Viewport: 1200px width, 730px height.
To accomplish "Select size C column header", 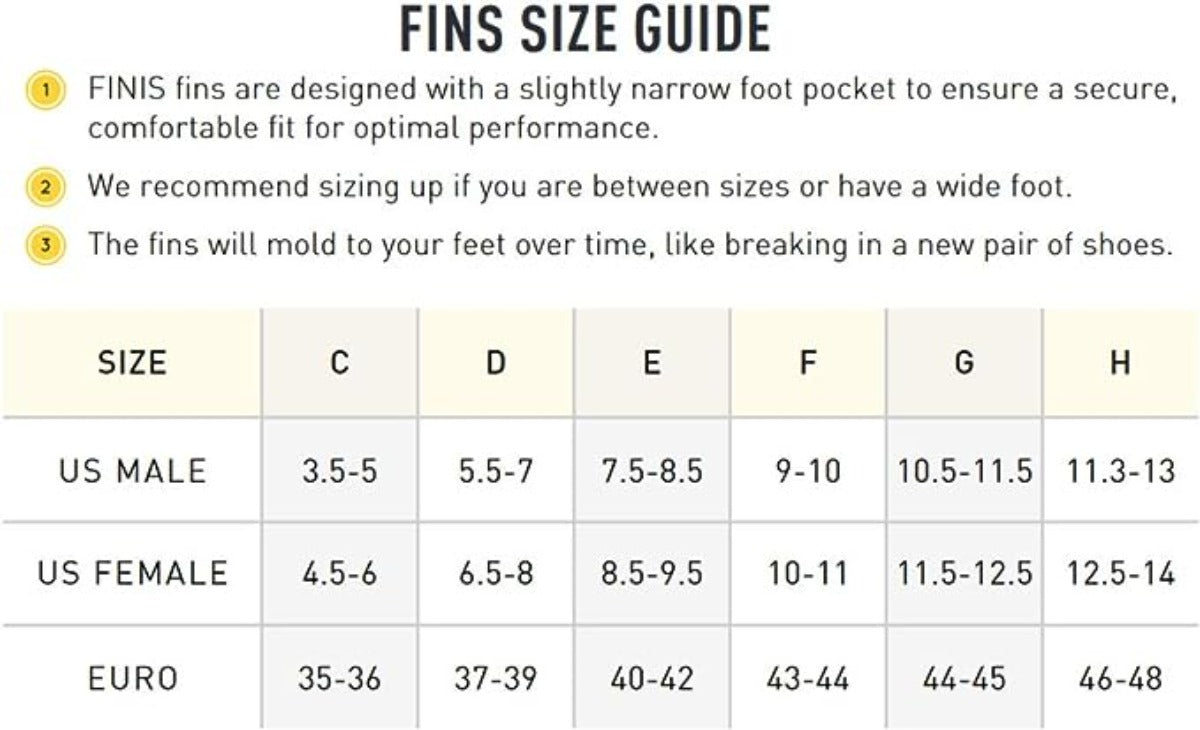I will (340, 362).
